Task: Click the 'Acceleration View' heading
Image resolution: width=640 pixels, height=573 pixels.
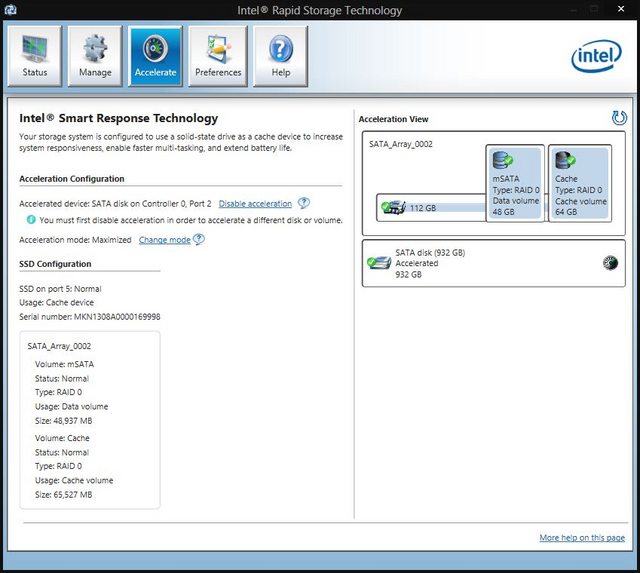Action: [x=393, y=119]
